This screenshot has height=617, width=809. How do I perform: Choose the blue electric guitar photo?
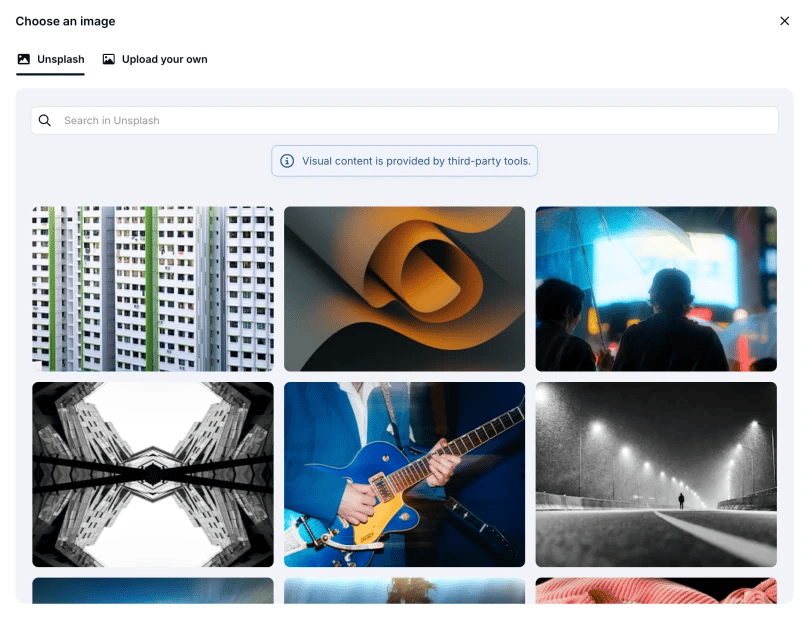[404, 472]
